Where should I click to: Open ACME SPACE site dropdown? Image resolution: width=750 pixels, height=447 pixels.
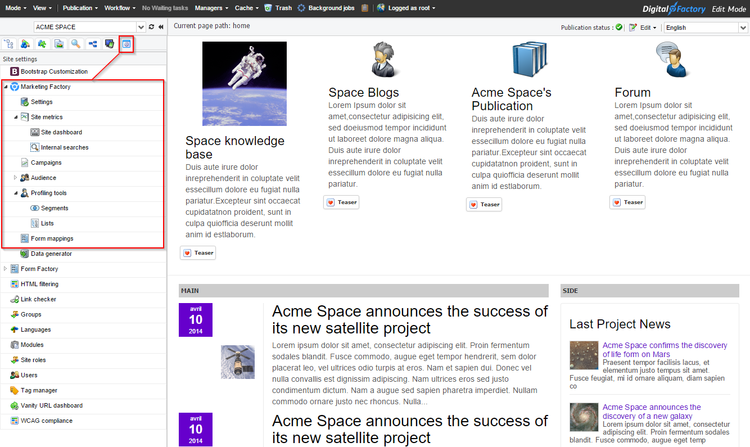click(141, 27)
